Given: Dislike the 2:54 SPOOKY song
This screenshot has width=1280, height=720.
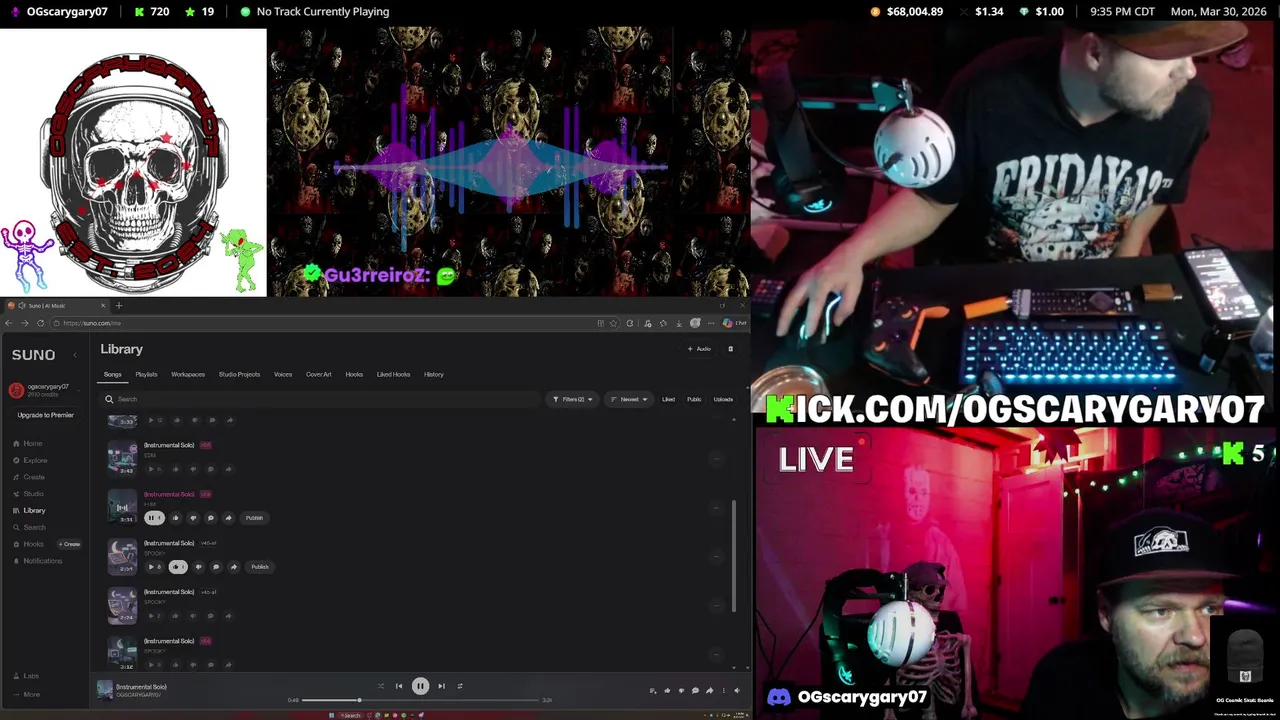Looking at the screenshot, I should click(198, 567).
